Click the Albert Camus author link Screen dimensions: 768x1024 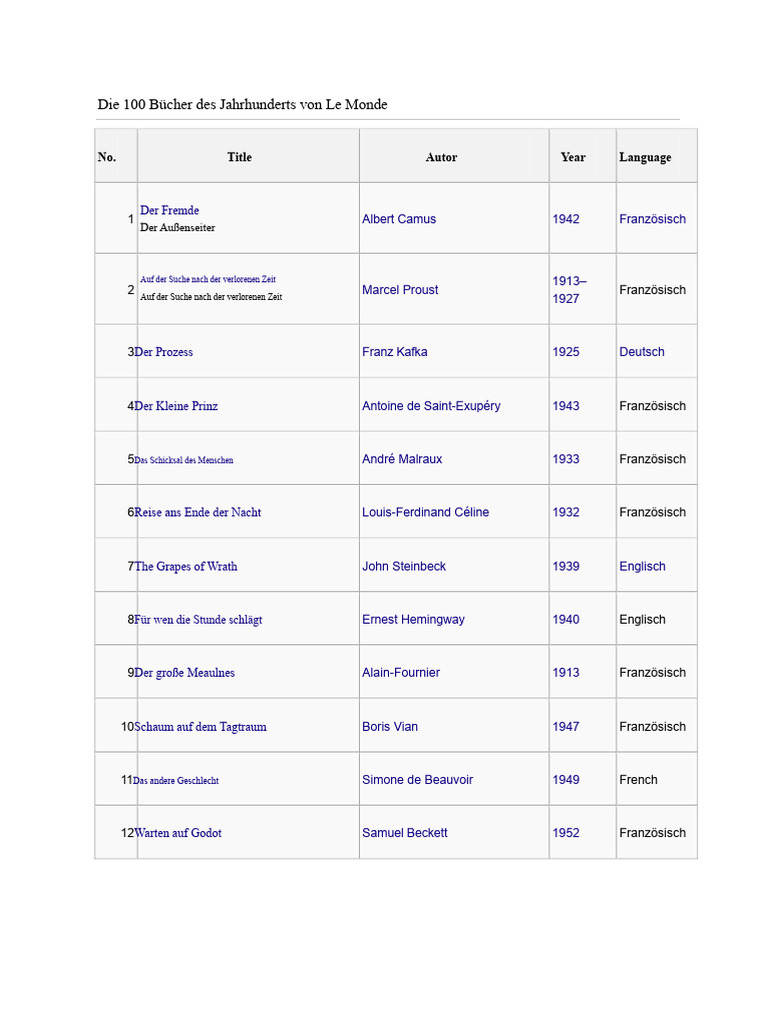coord(399,219)
